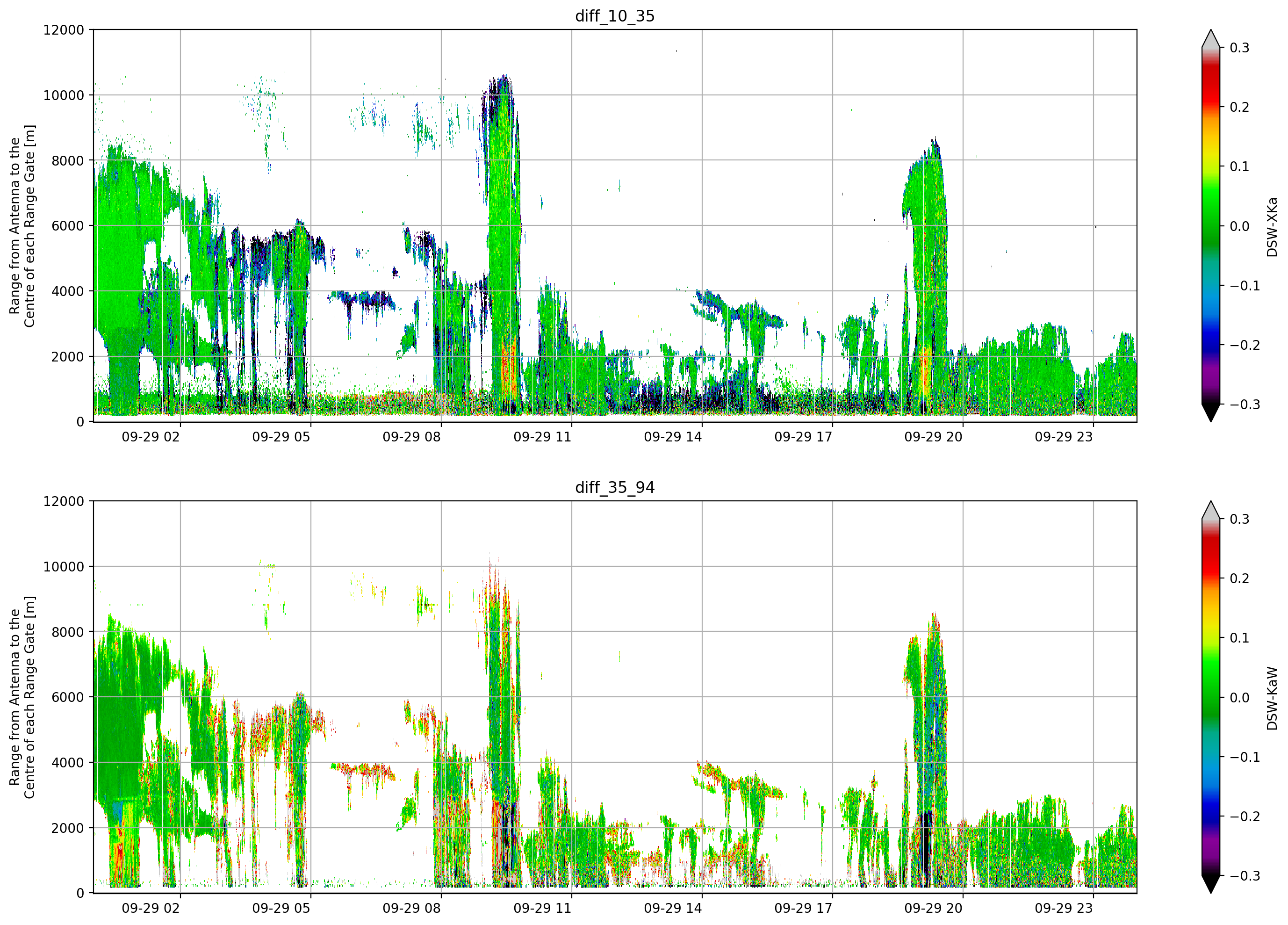Click "09-29 11" x-tick under diff_35_94
The image size is (1288, 925).
pyautogui.click(x=542, y=909)
